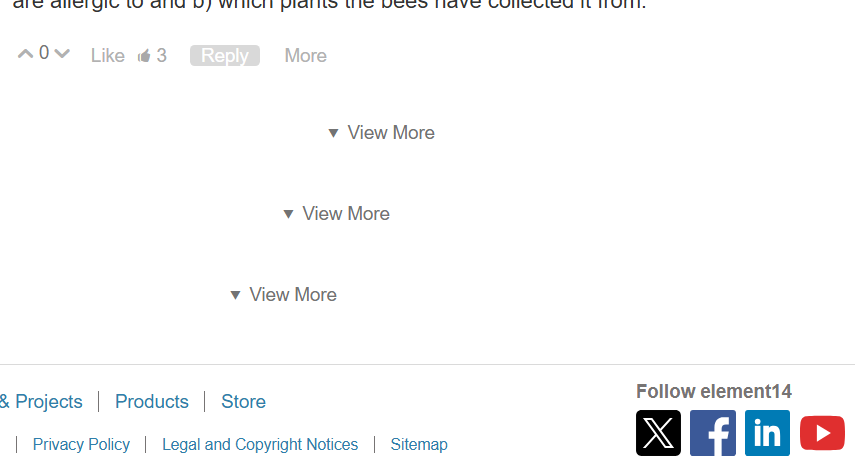Screen dimensions: 855x463
Task: Downvote the comment with the down arrow
Action: pos(62,53)
